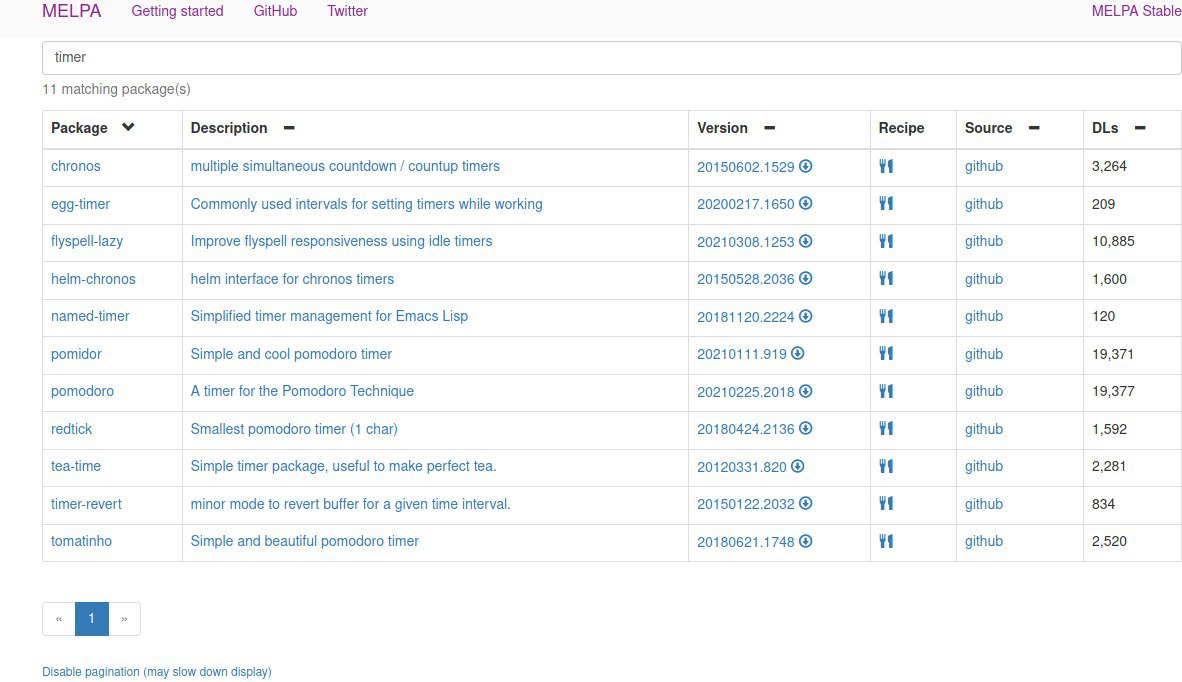Open the recipe icon for helm-chronos
The width and height of the screenshot is (1182, 682).
[x=886, y=278]
